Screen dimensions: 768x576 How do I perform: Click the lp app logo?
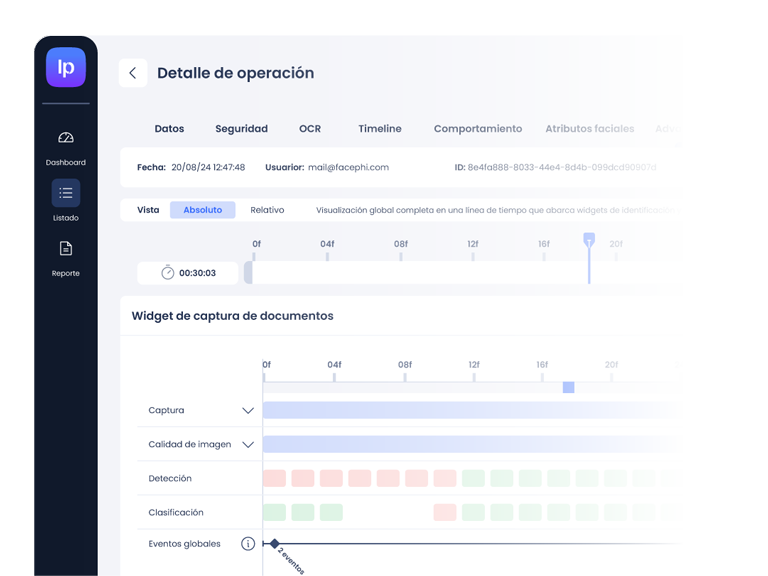point(66,67)
